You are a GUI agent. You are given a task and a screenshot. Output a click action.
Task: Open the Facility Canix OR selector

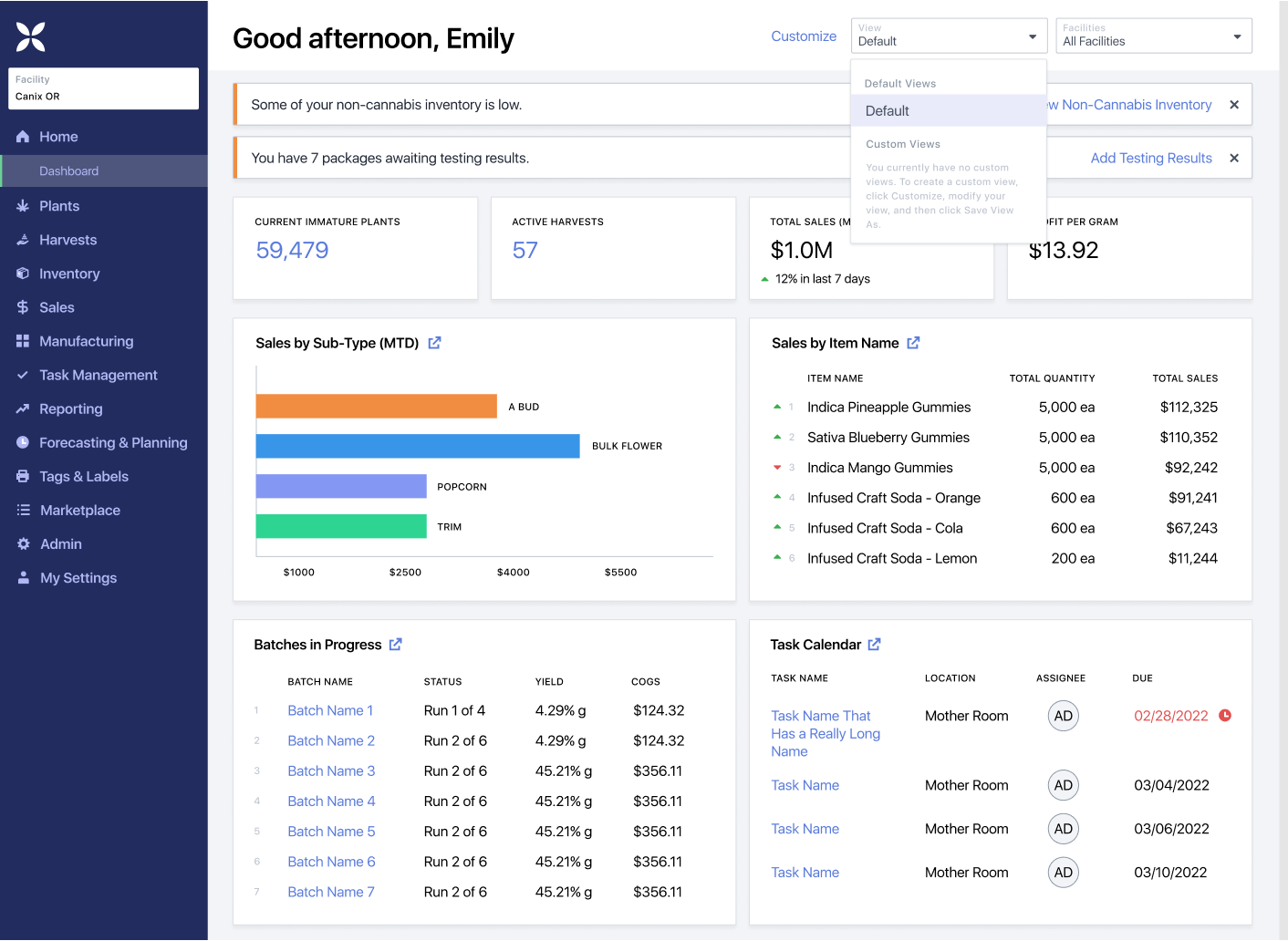[x=103, y=88]
